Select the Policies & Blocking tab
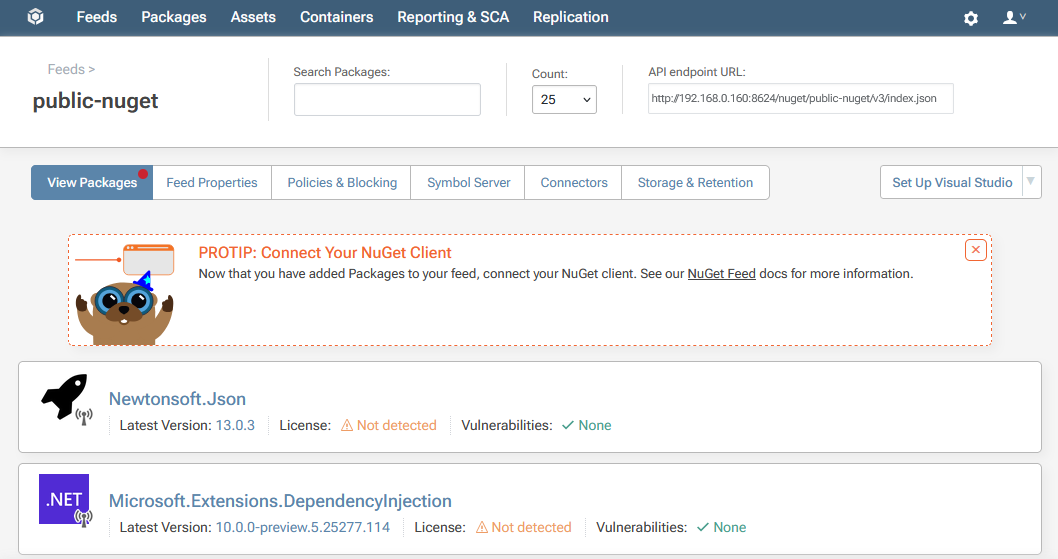The image size is (1058, 559). pyautogui.click(x=342, y=182)
